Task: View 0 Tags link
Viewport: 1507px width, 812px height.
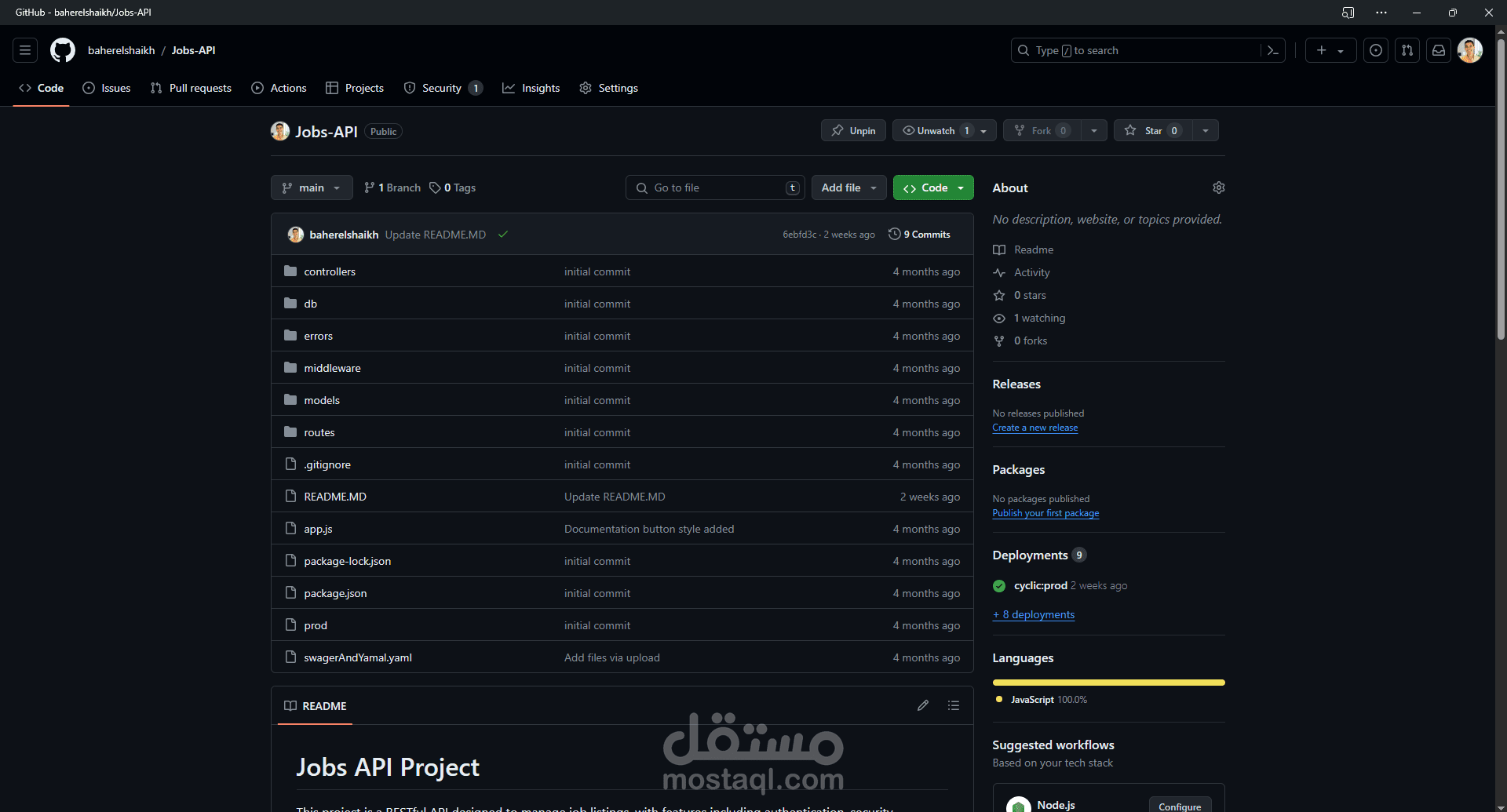Action: coord(453,188)
